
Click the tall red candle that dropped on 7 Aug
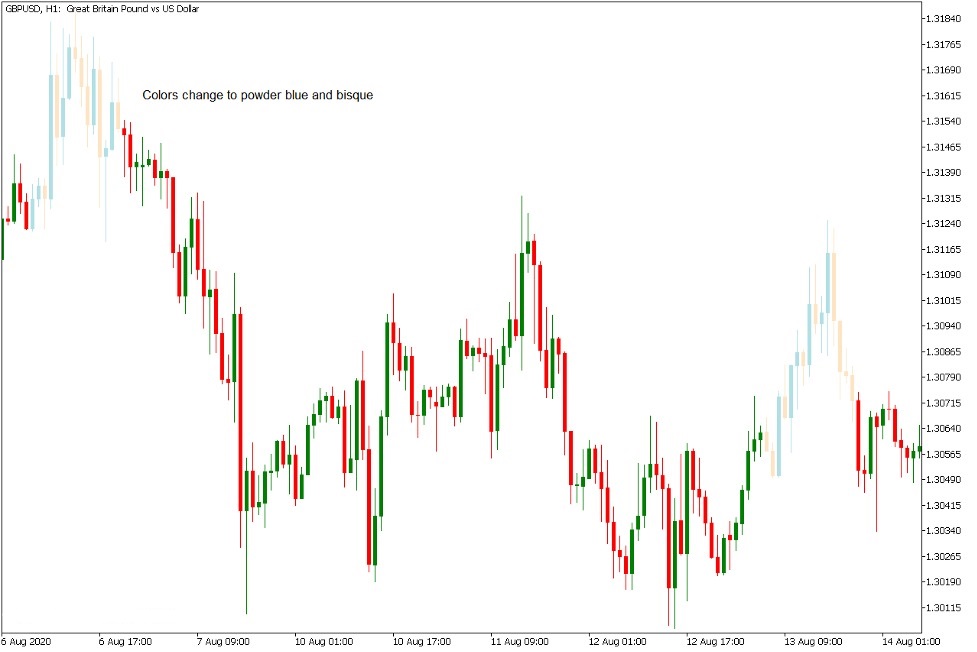coord(241,412)
